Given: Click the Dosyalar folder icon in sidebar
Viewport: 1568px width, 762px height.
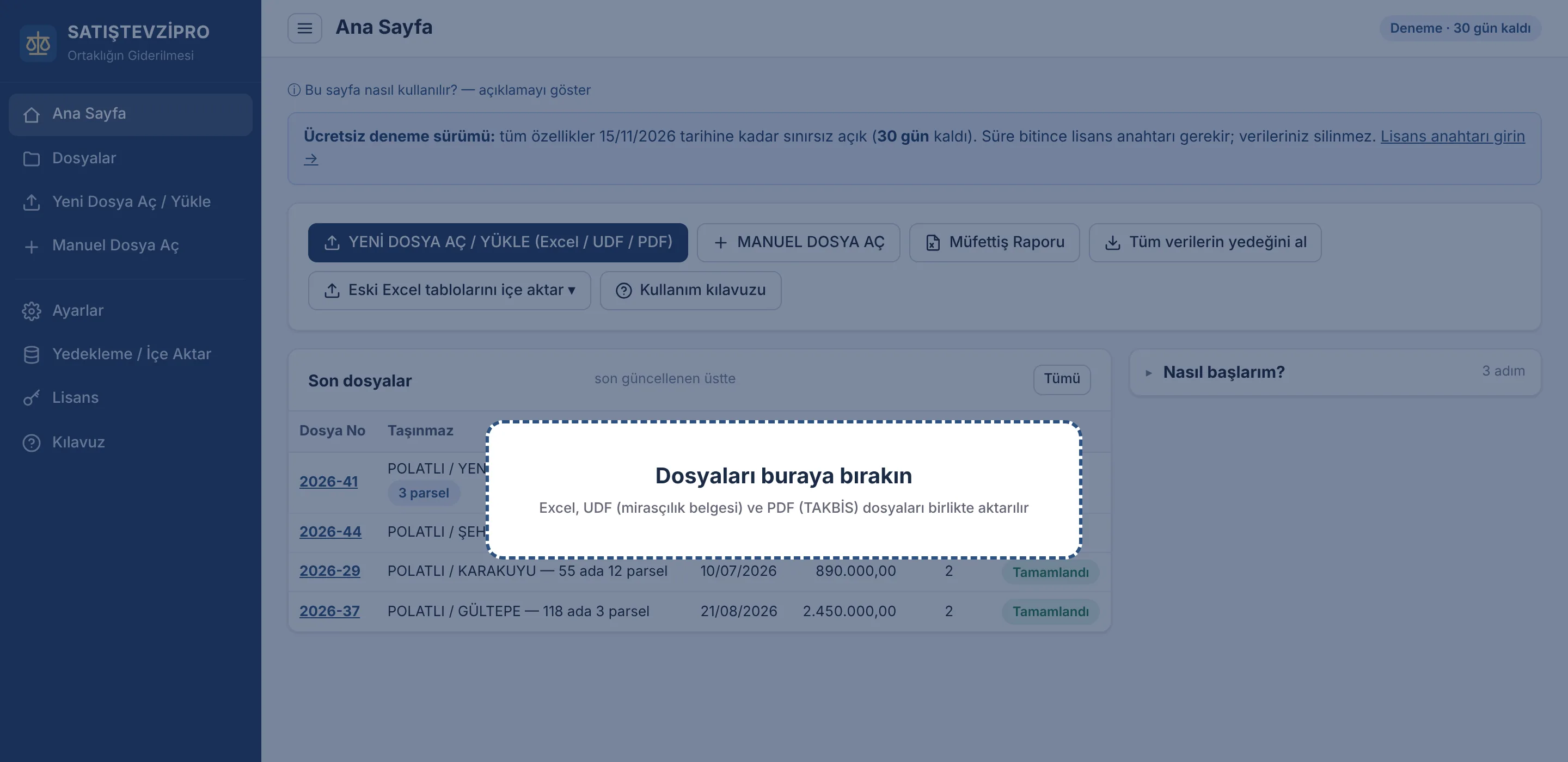Looking at the screenshot, I should pos(31,159).
